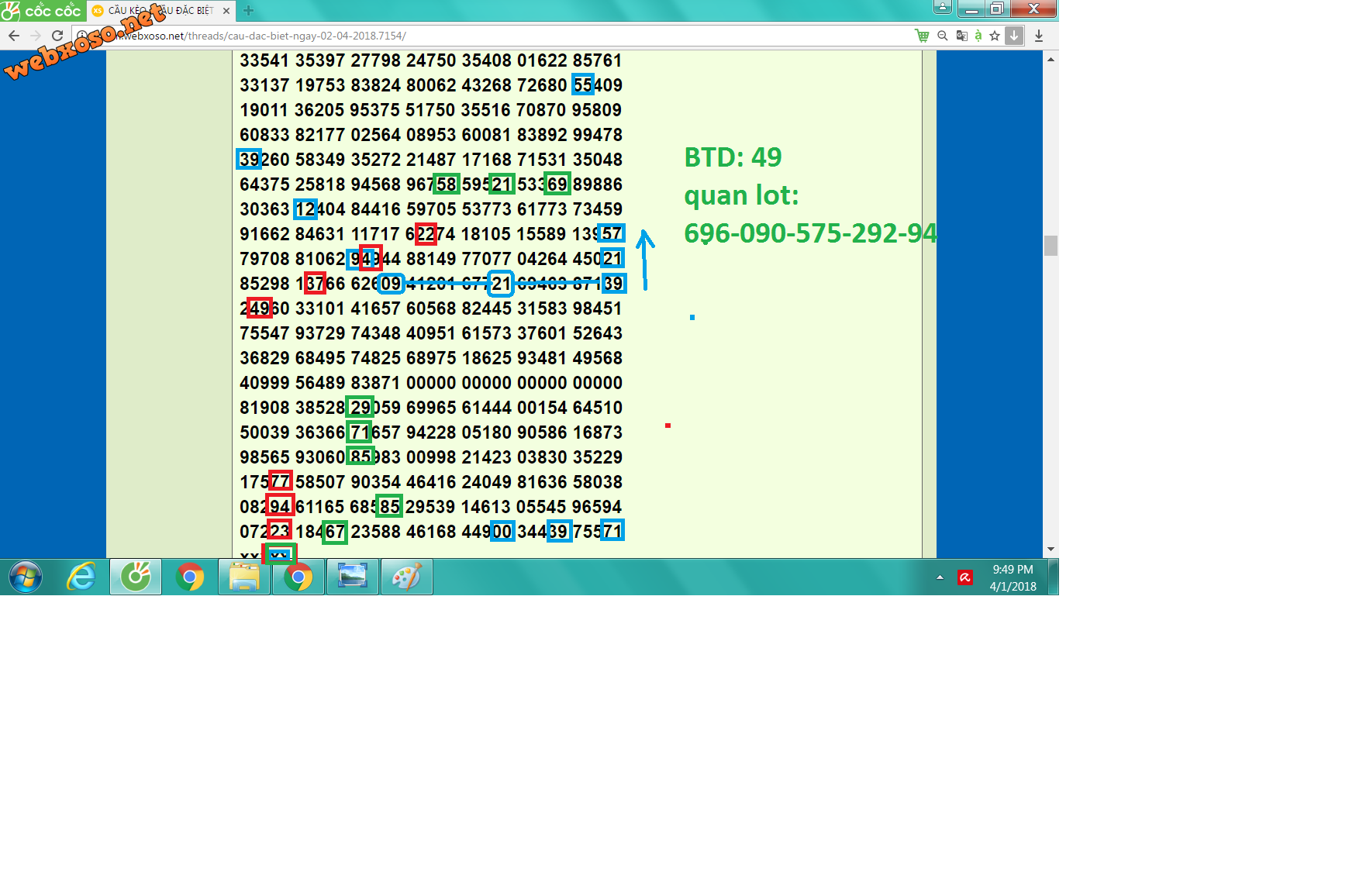
Task: Open the Cốc Cốc main menu logo
Action: click(43, 10)
